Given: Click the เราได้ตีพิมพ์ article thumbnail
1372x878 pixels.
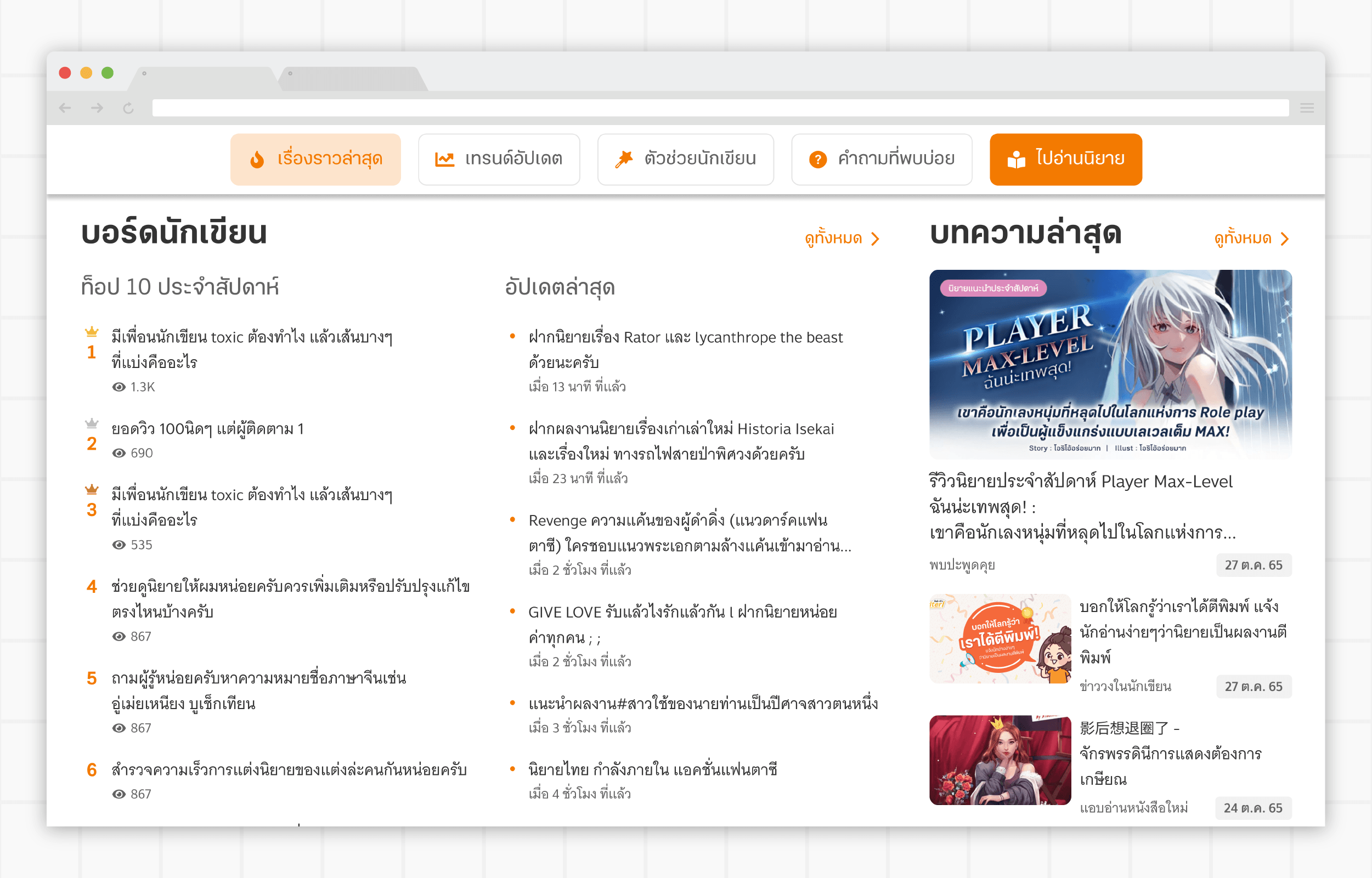Looking at the screenshot, I should 1000,638.
